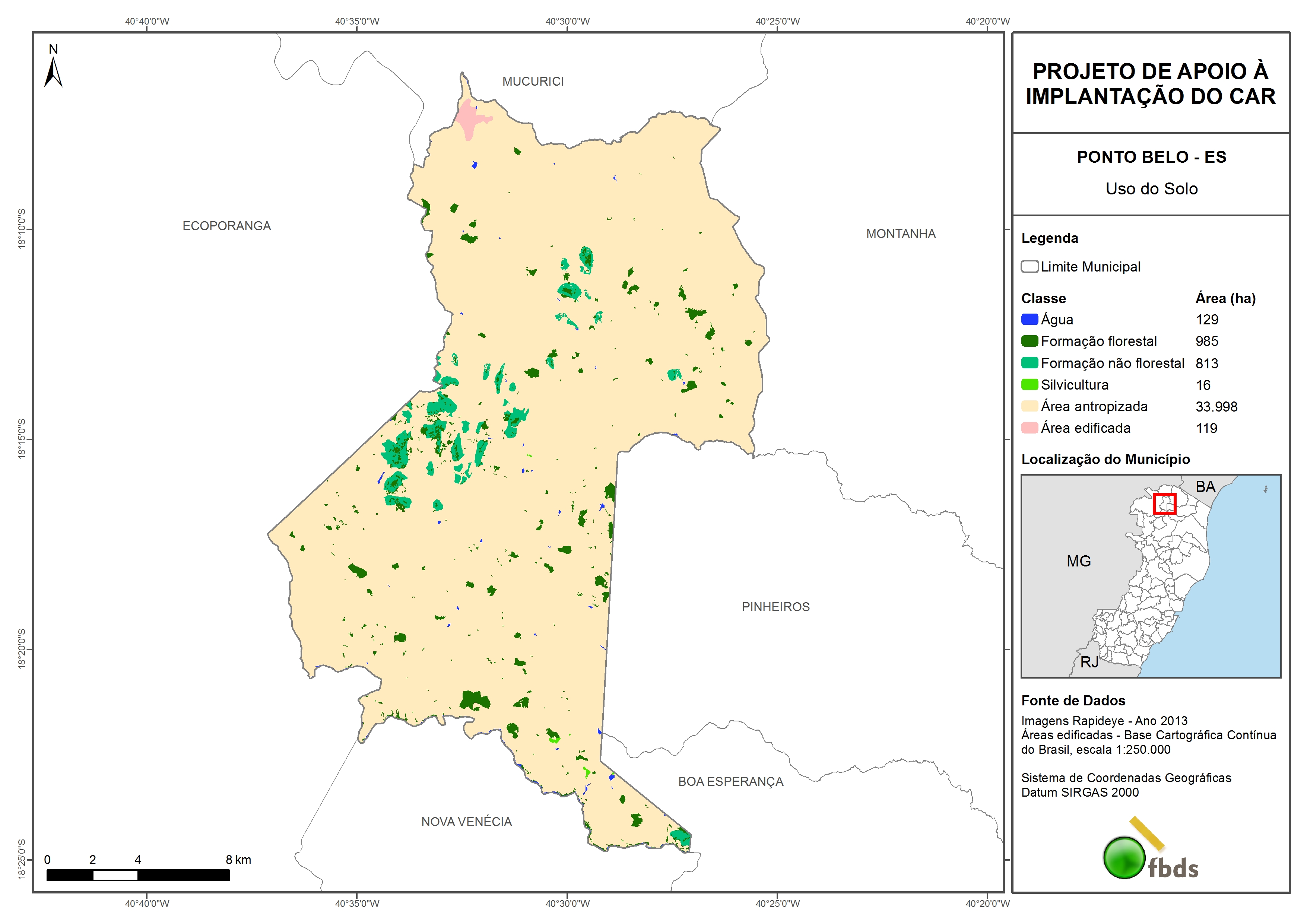1307x924 pixels.
Task: Click the black-and-white scale bar
Action: pyautogui.click(x=138, y=875)
